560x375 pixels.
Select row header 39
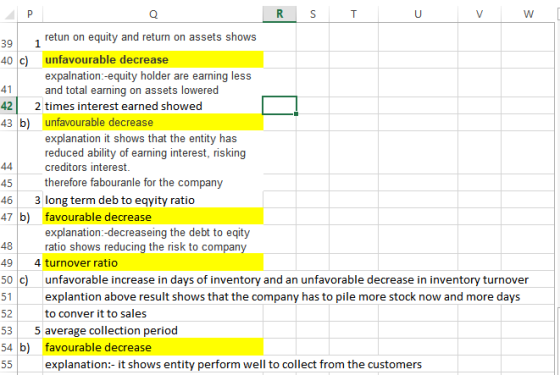[x=8, y=37]
